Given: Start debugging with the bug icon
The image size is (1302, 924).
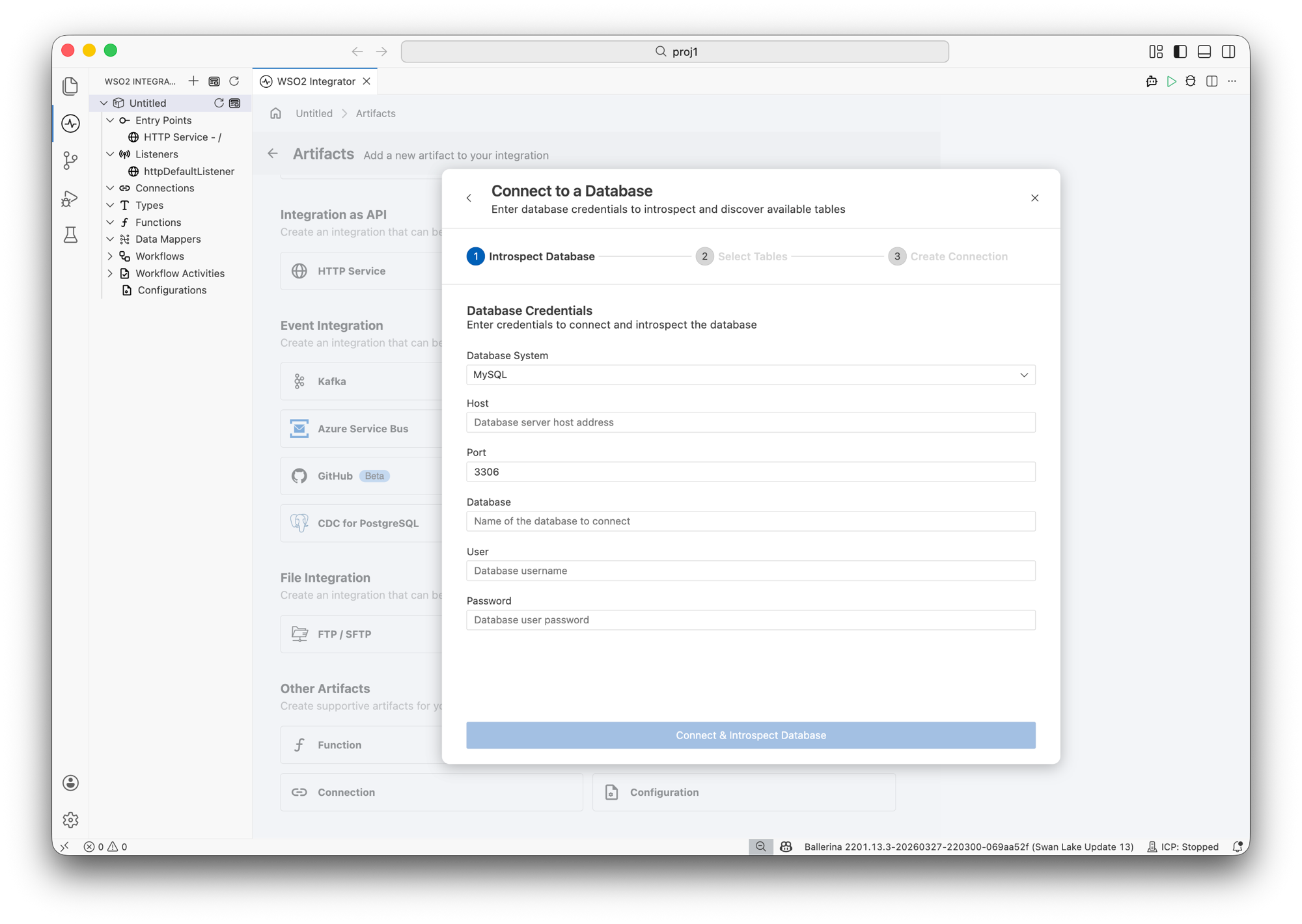Looking at the screenshot, I should click(1191, 81).
